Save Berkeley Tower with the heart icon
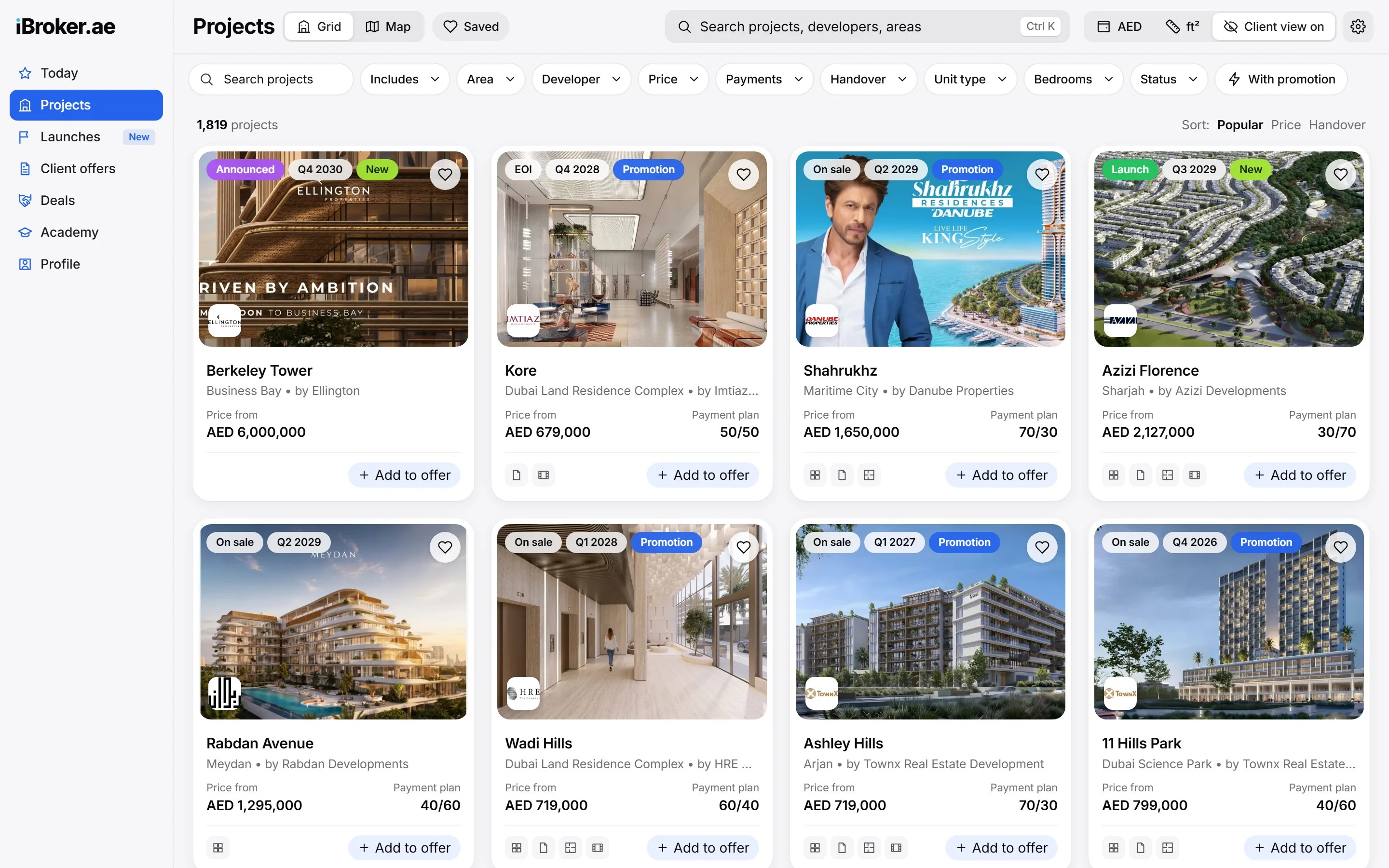Image resolution: width=1389 pixels, height=868 pixels. click(x=445, y=175)
